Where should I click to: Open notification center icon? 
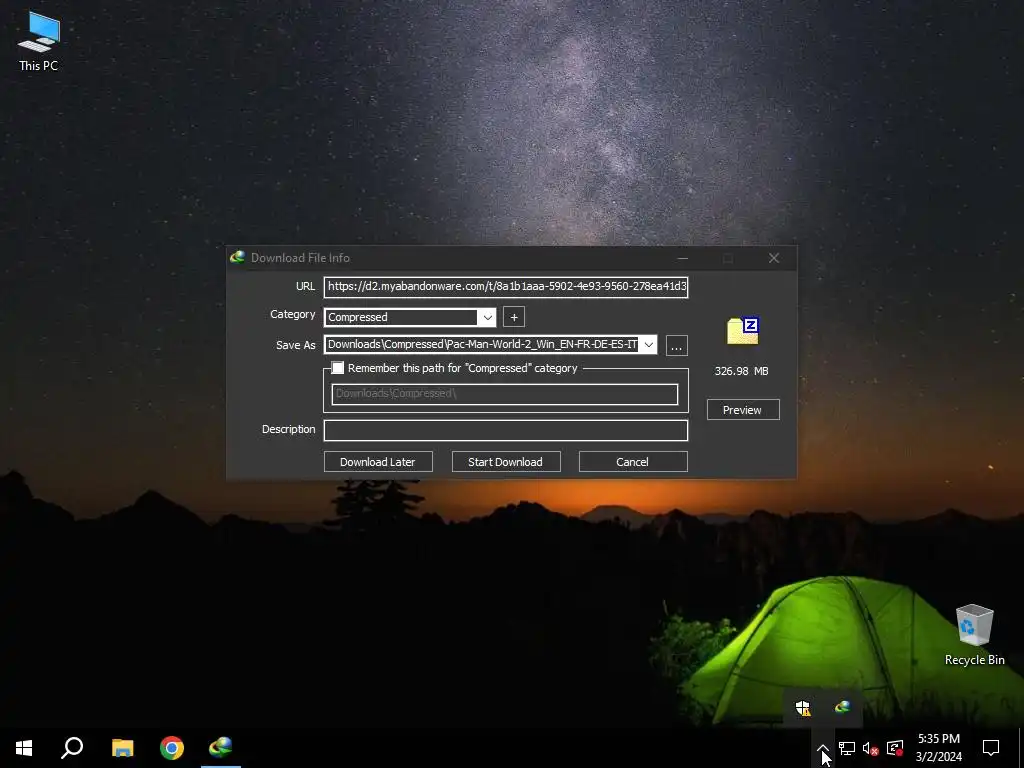[991, 748]
